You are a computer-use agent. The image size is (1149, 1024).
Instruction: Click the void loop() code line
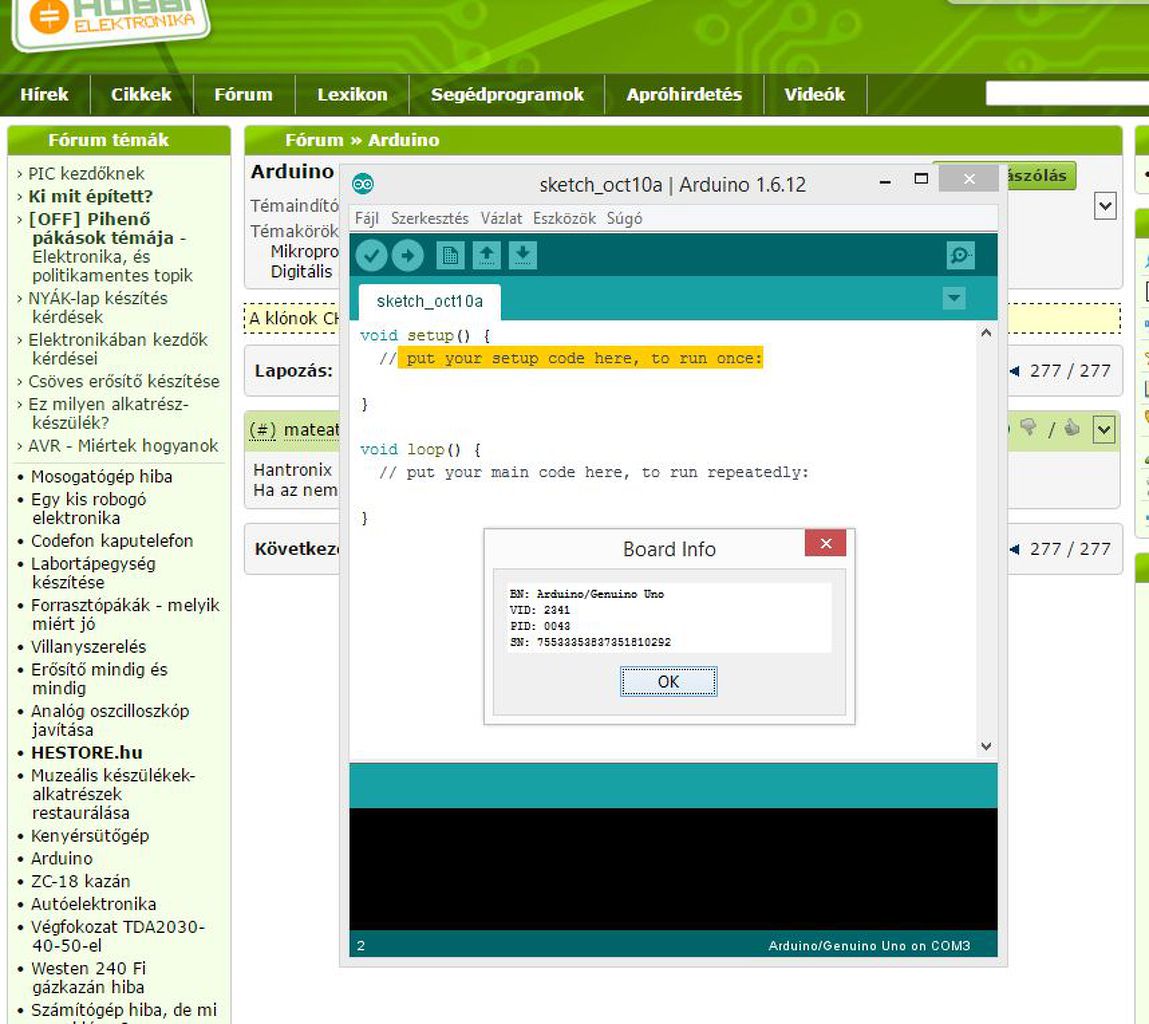(421, 450)
